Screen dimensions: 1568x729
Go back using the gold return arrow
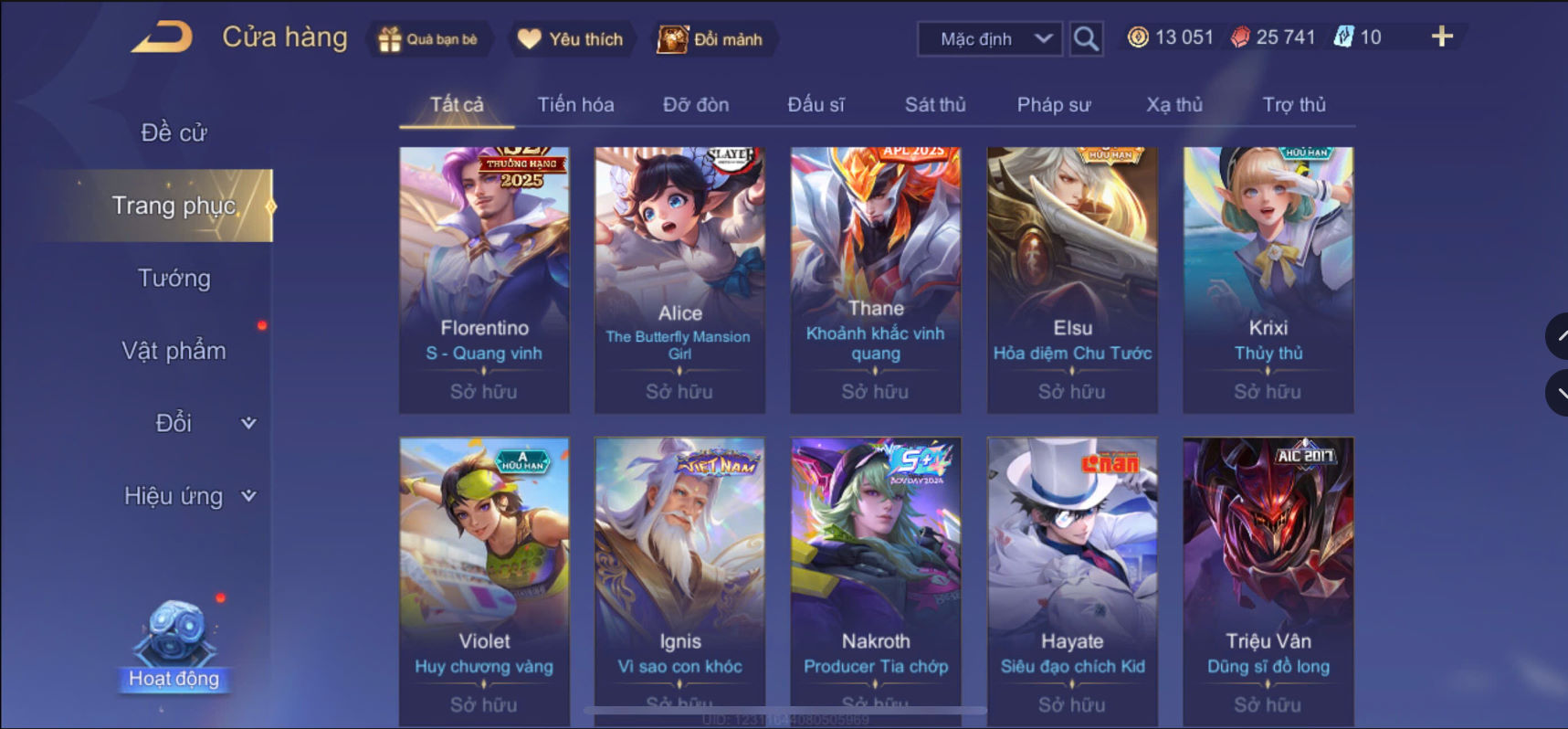(163, 37)
